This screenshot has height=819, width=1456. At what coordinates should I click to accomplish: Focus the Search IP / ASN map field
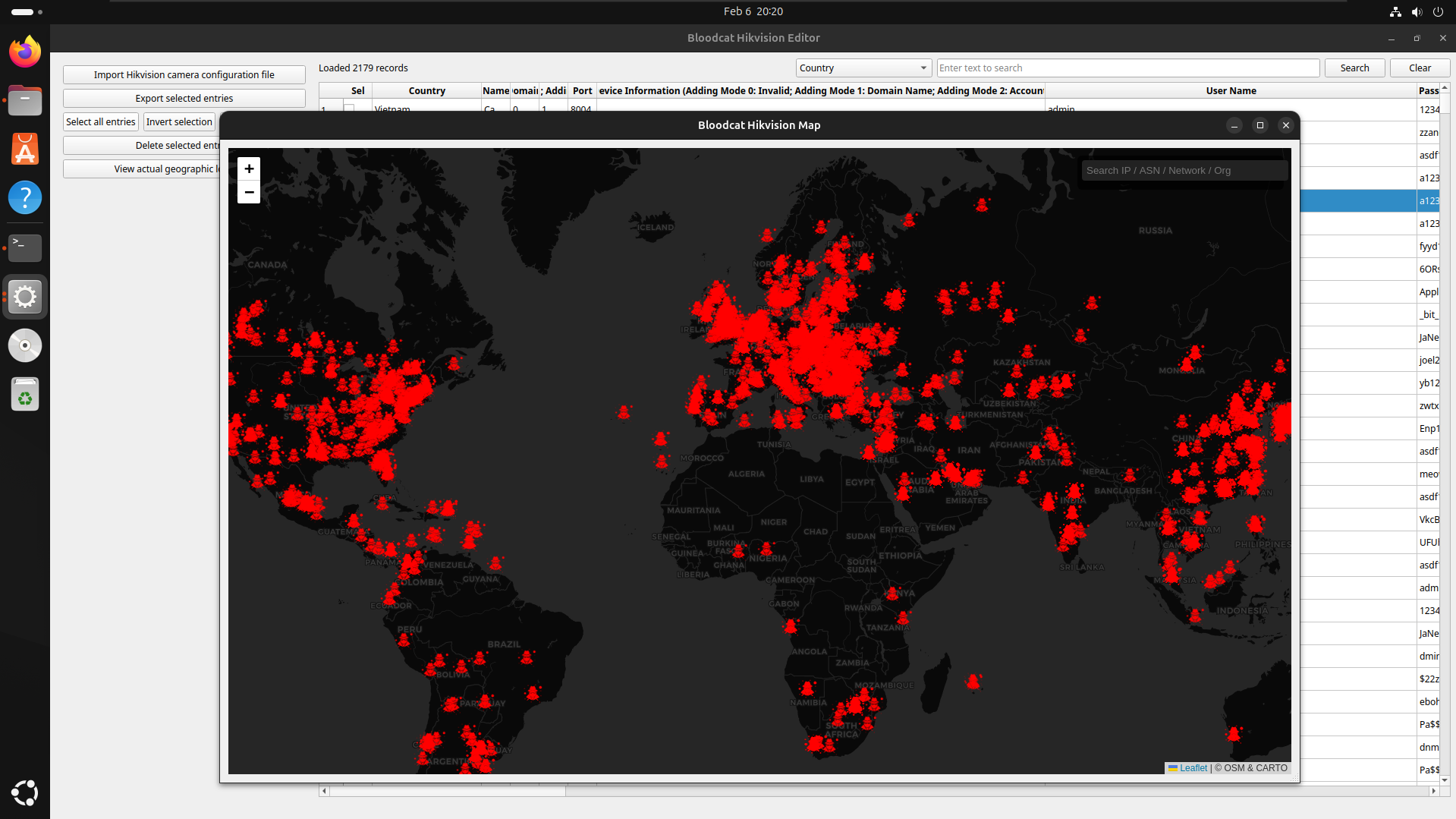coord(1184,171)
